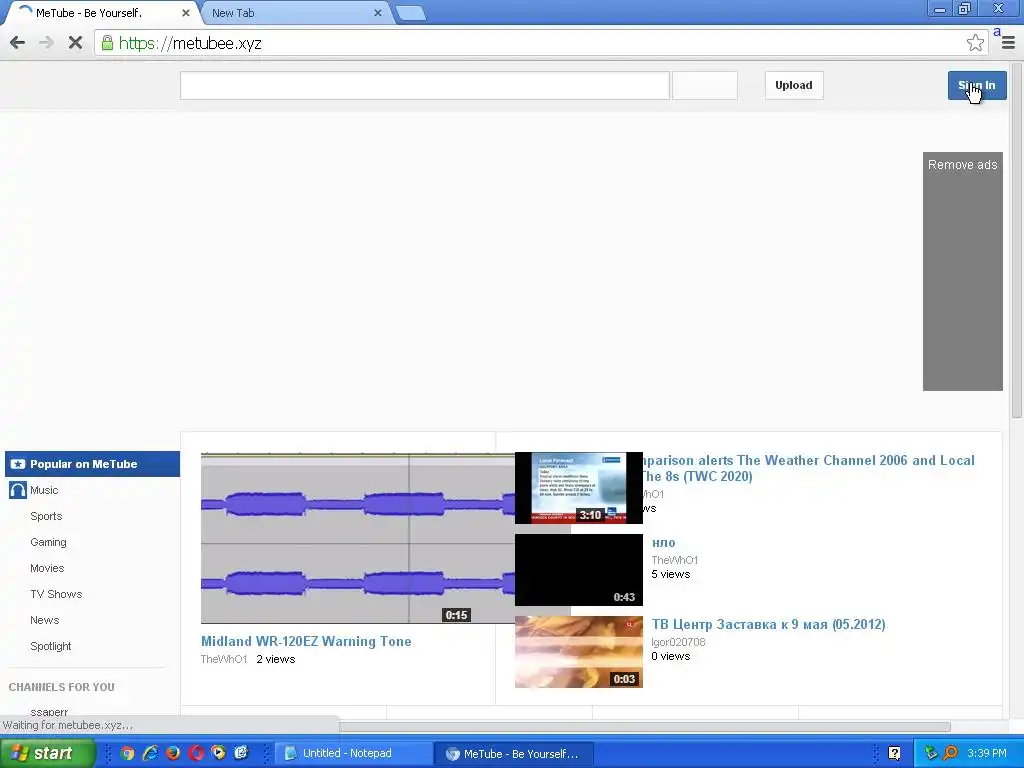Open the Movies category
The width and height of the screenshot is (1024, 768).
click(47, 568)
